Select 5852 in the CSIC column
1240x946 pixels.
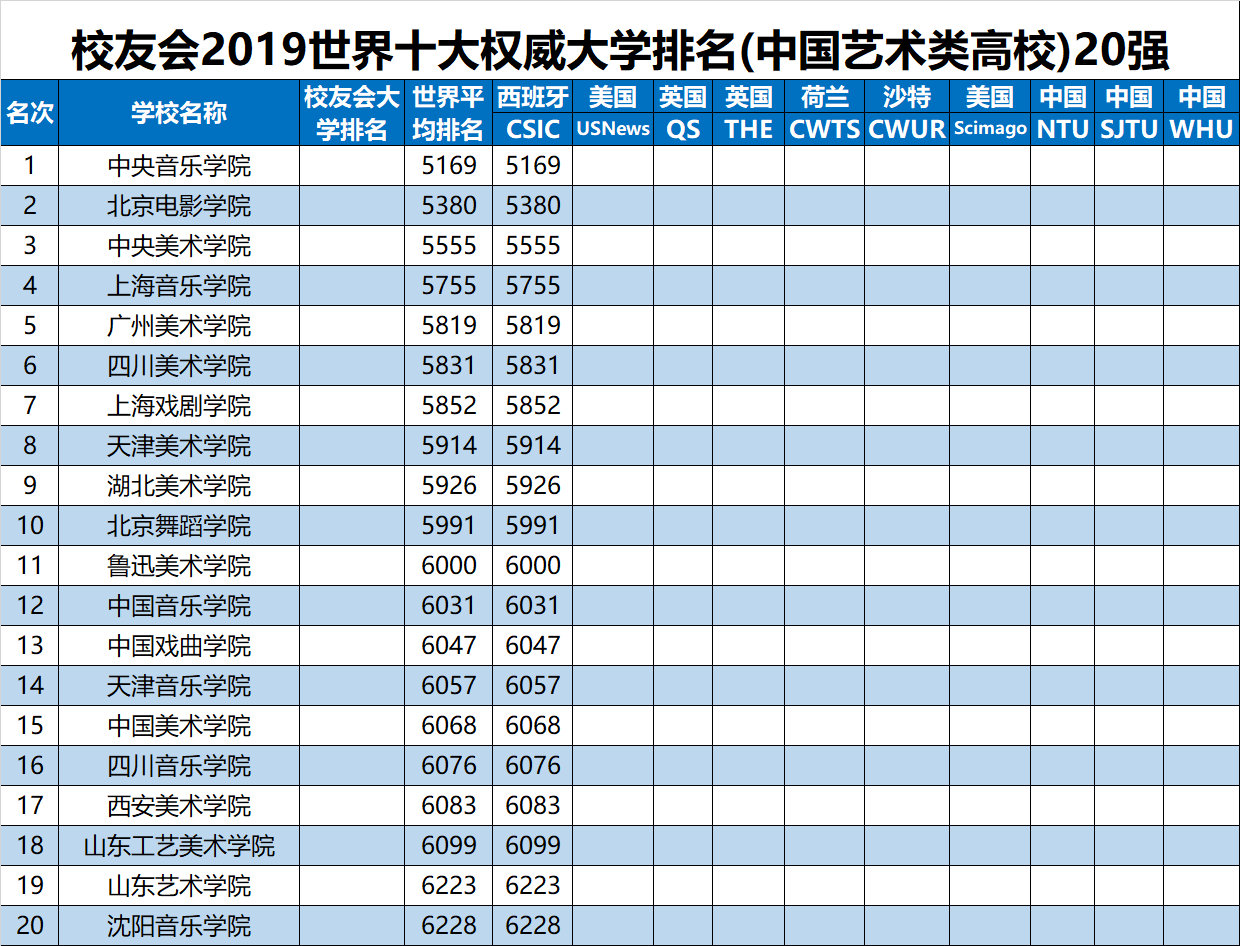click(x=533, y=406)
